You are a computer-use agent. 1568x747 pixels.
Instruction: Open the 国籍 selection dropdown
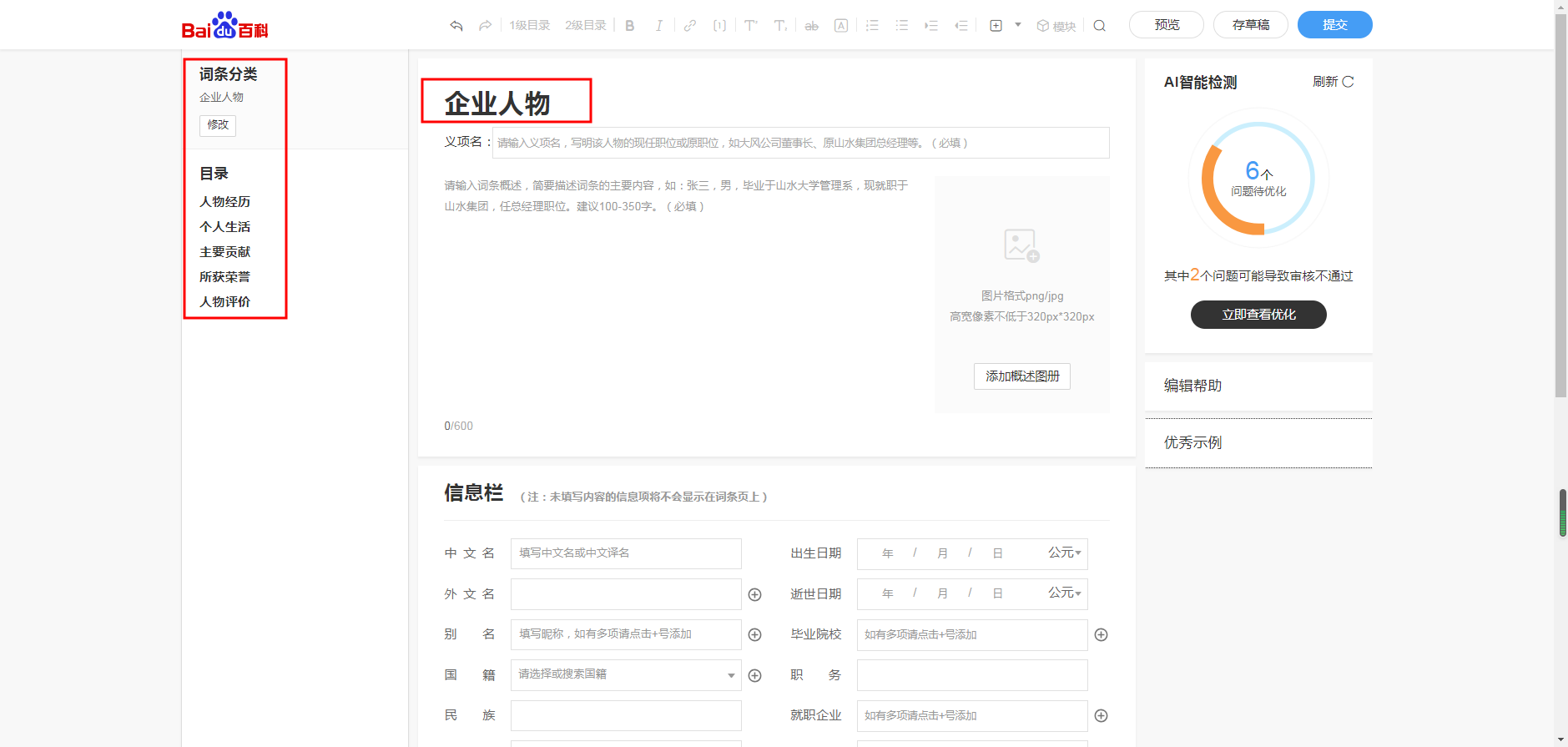tap(626, 674)
